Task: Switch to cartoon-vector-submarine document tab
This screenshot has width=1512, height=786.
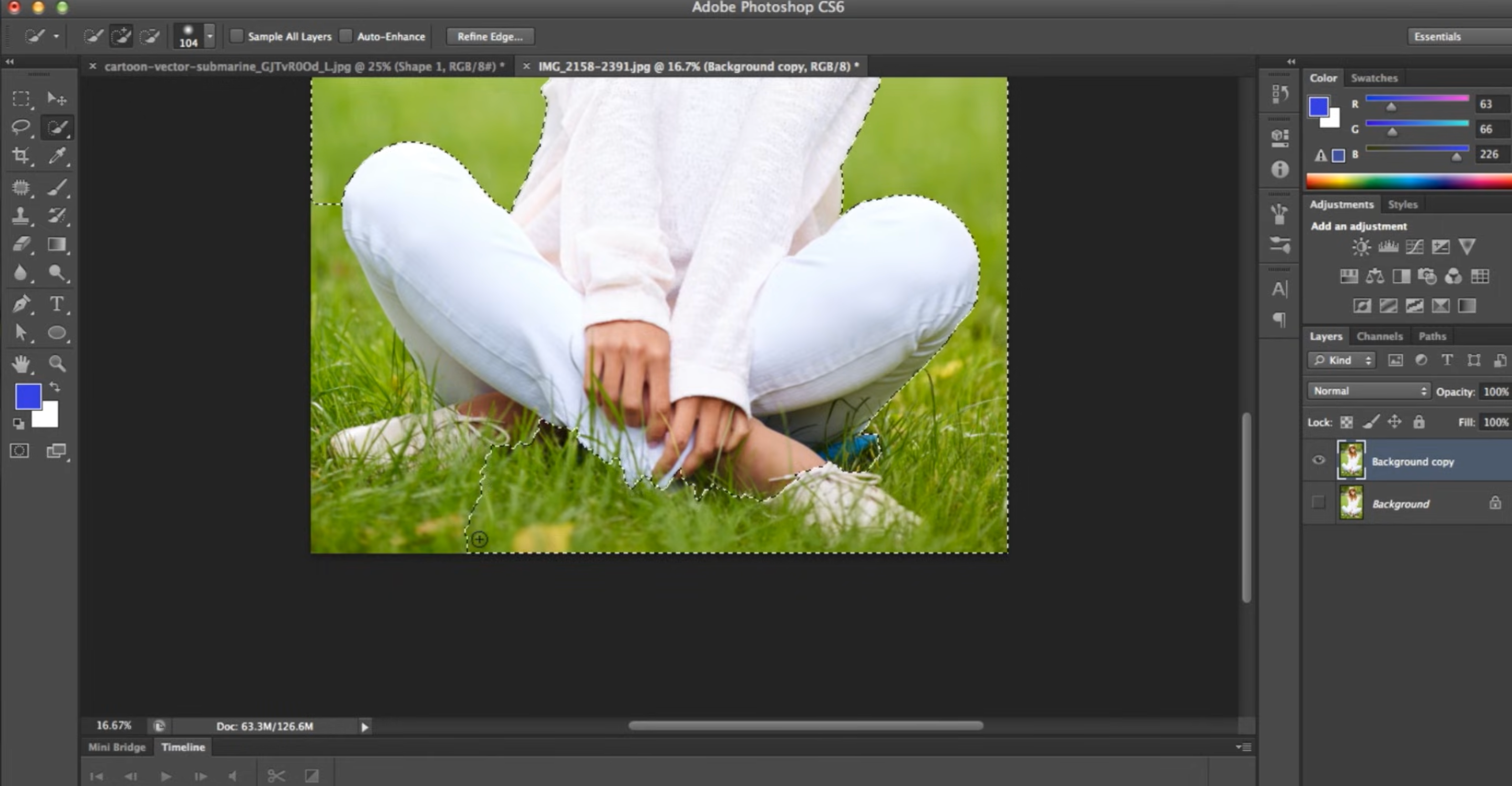Action: tap(304, 66)
